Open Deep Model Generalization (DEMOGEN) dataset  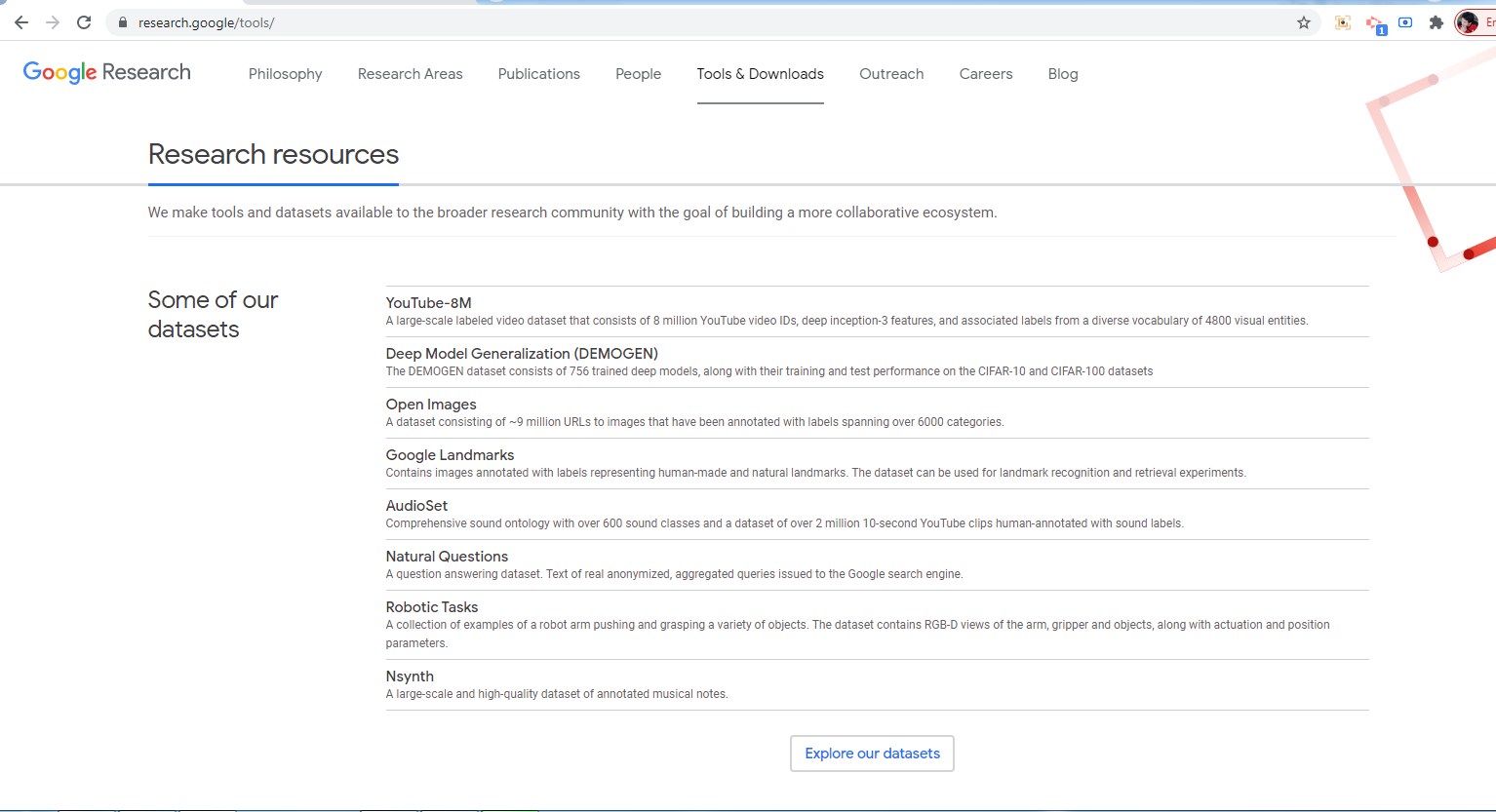pos(522,354)
